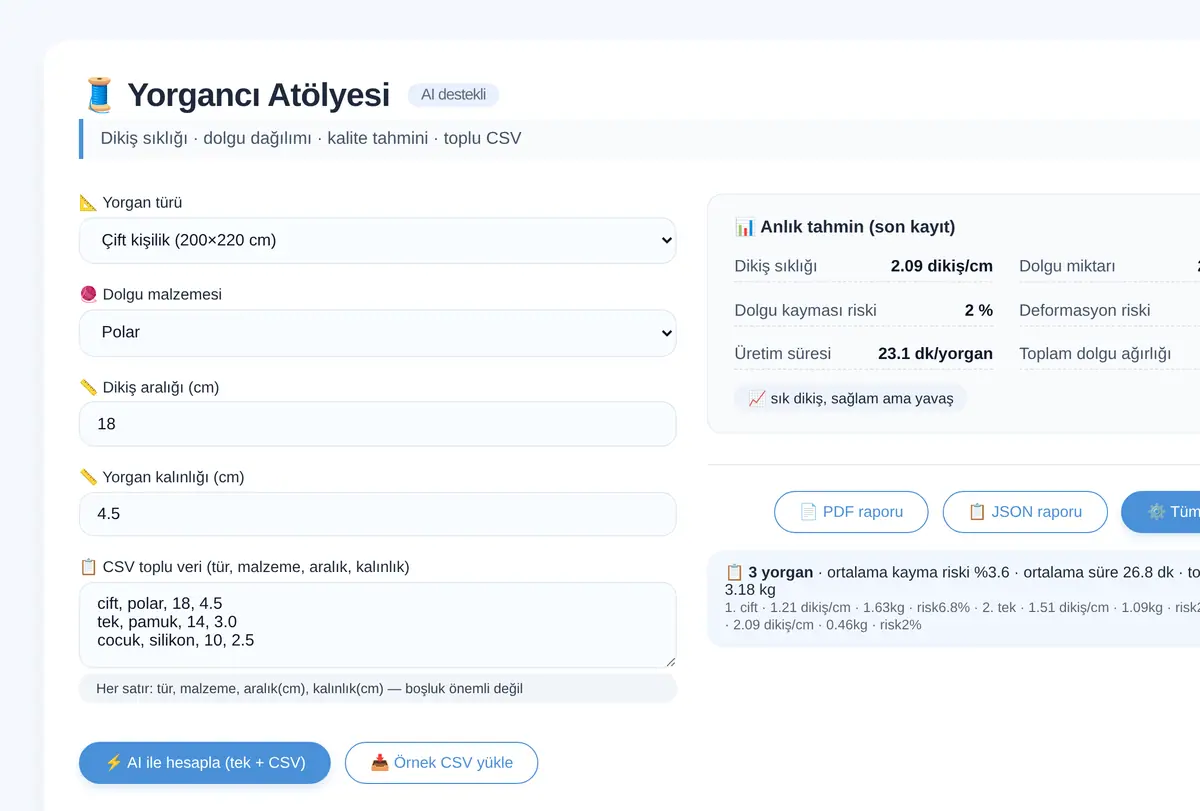This screenshot has width=1200, height=811.
Task: Focus the Yorgan kalınlığı field
Action: (378, 514)
